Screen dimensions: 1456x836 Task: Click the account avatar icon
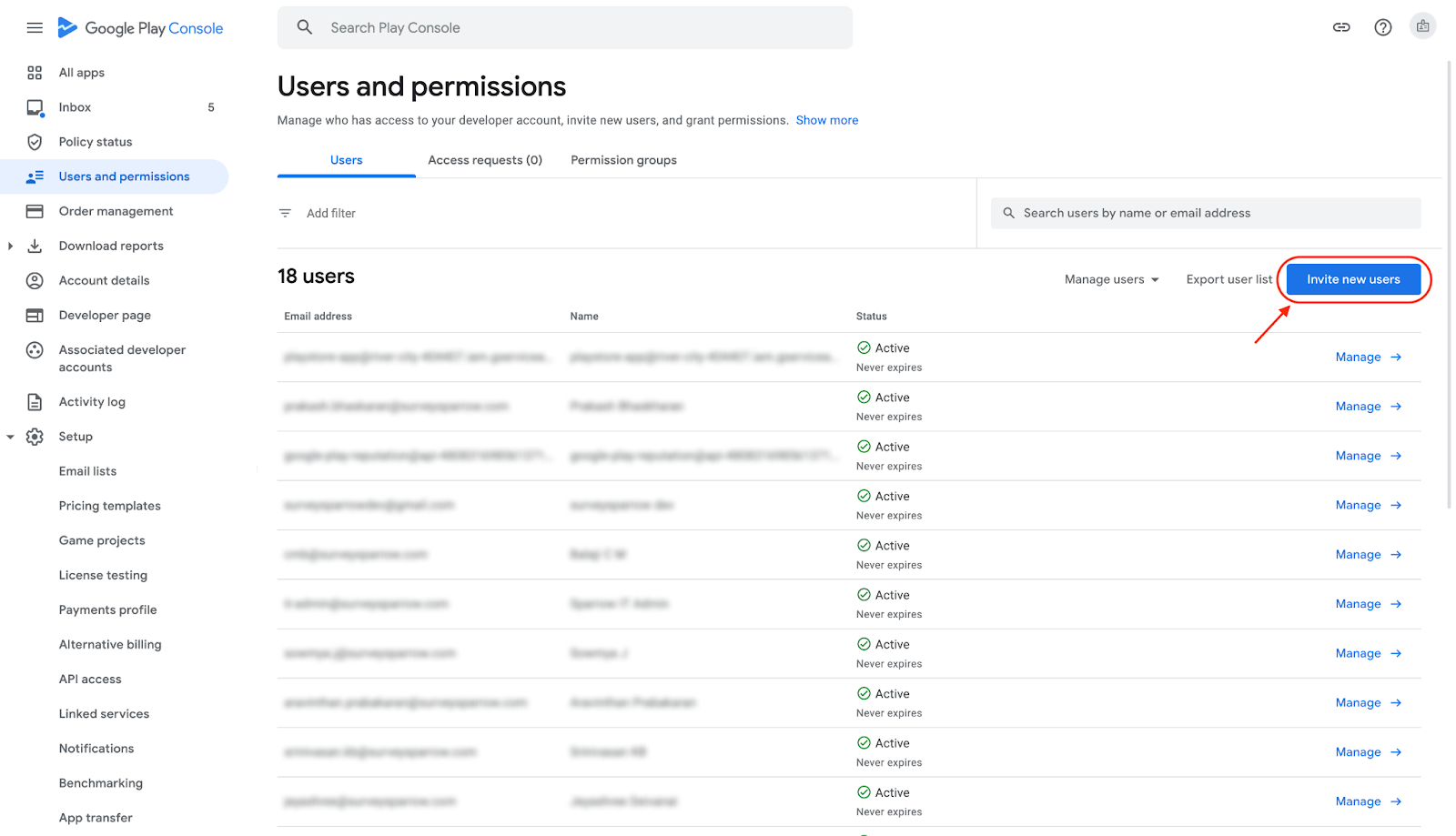pyautogui.click(x=1422, y=26)
